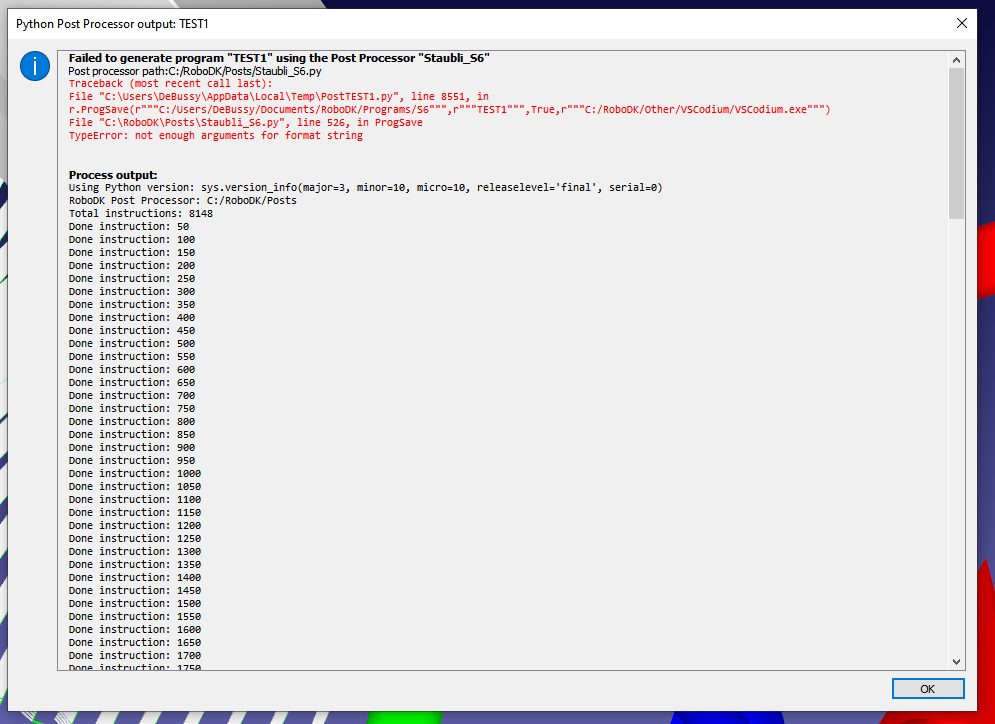Image resolution: width=995 pixels, height=724 pixels.
Task: Click the Staubli_S6.py line 526 error line
Action: [x=245, y=123]
